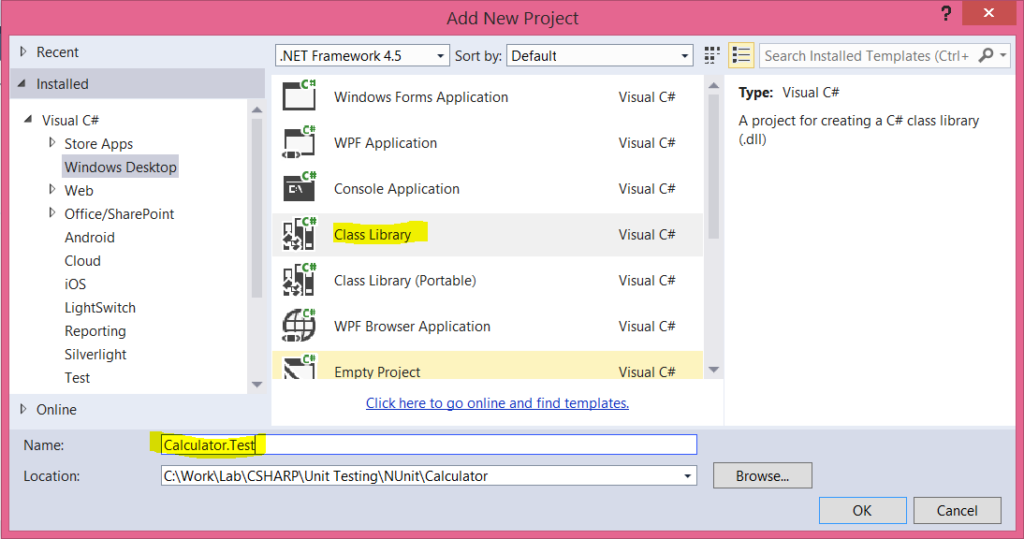Click the WPF Browser Application globe icon
This screenshot has width=1024, height=539.
(x=299, y=326)
